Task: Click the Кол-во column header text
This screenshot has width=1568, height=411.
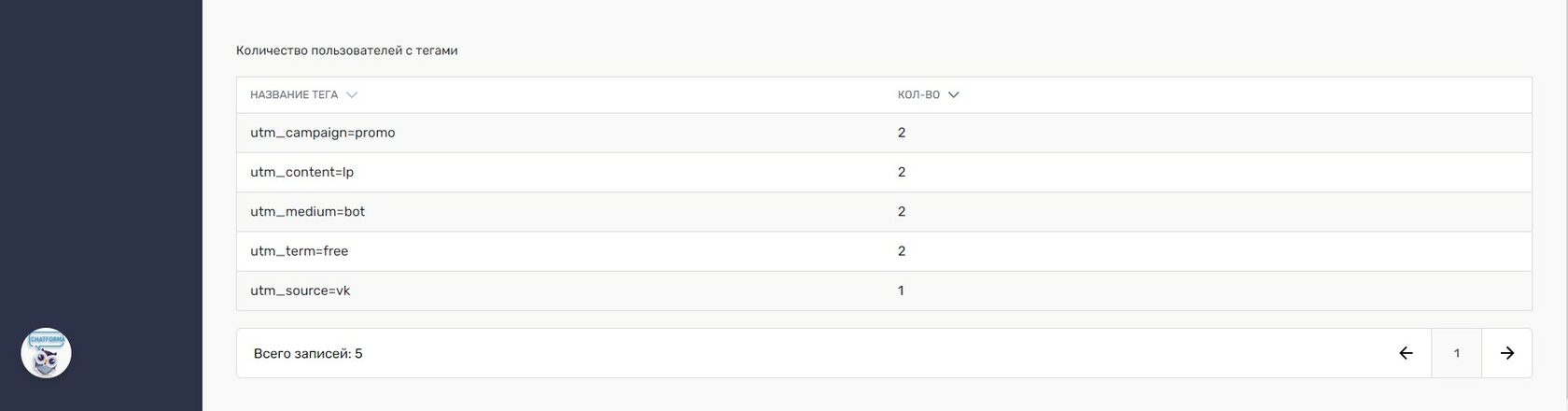Action: click(918, 95)
